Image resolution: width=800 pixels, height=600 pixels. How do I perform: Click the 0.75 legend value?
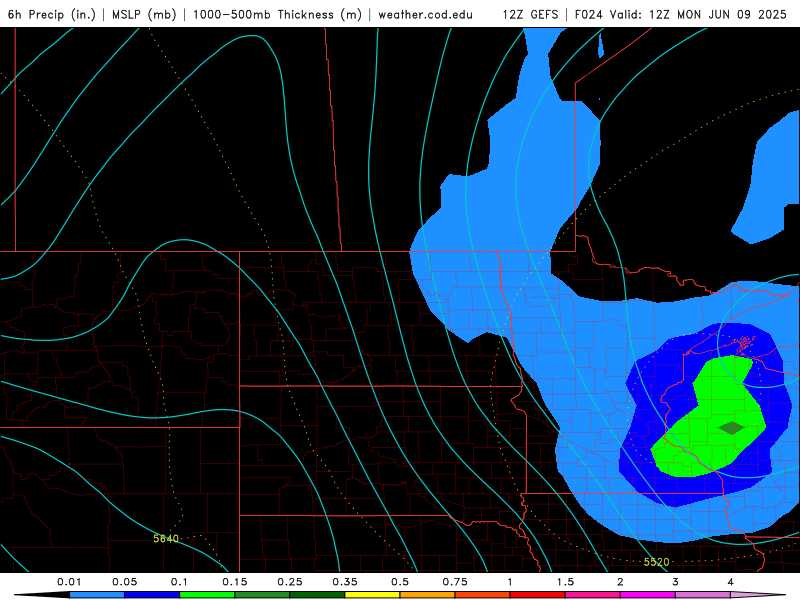(x=455, y=582)
